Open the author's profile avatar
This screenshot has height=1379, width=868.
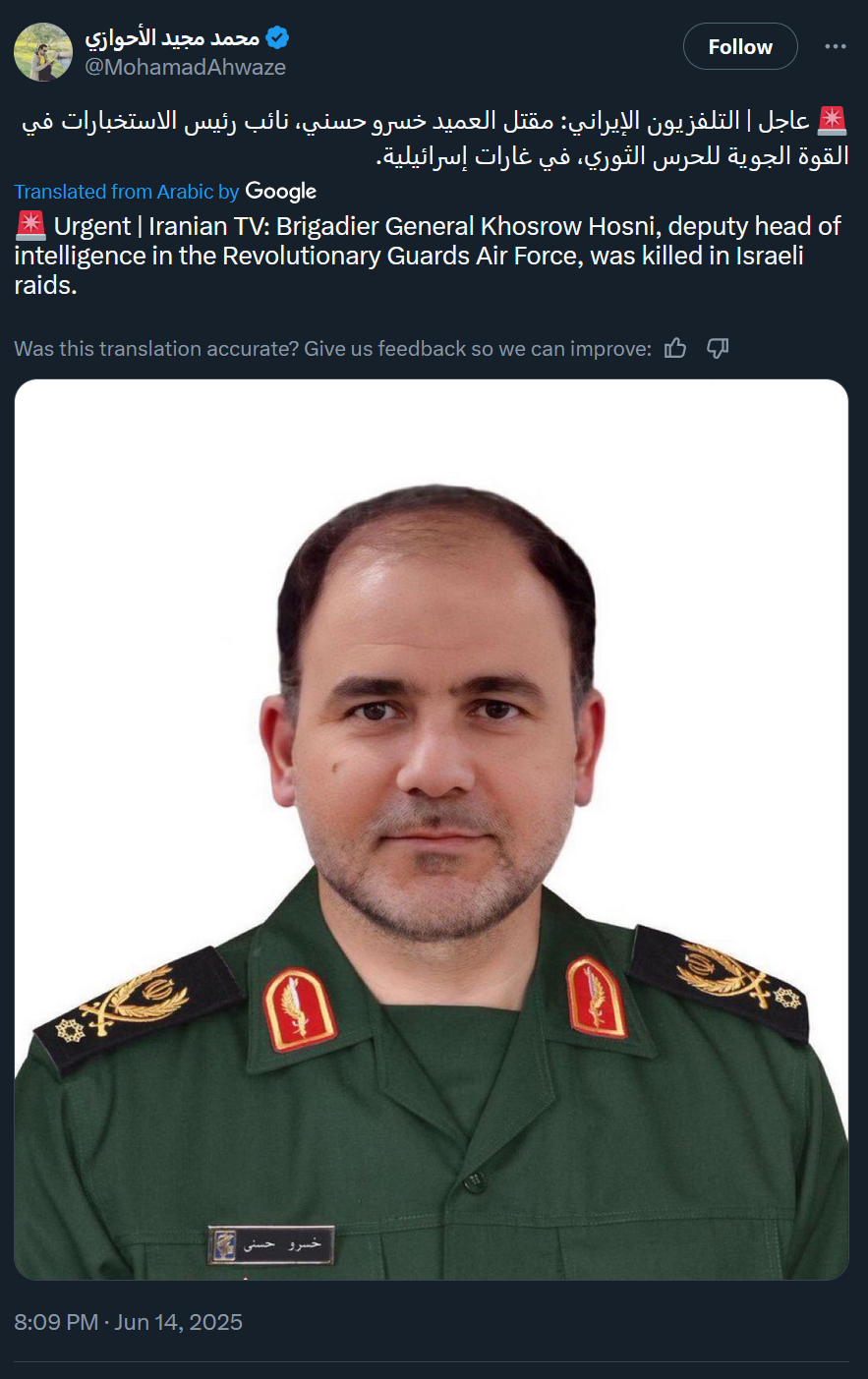pyautogui.click(x=43, y=52)
